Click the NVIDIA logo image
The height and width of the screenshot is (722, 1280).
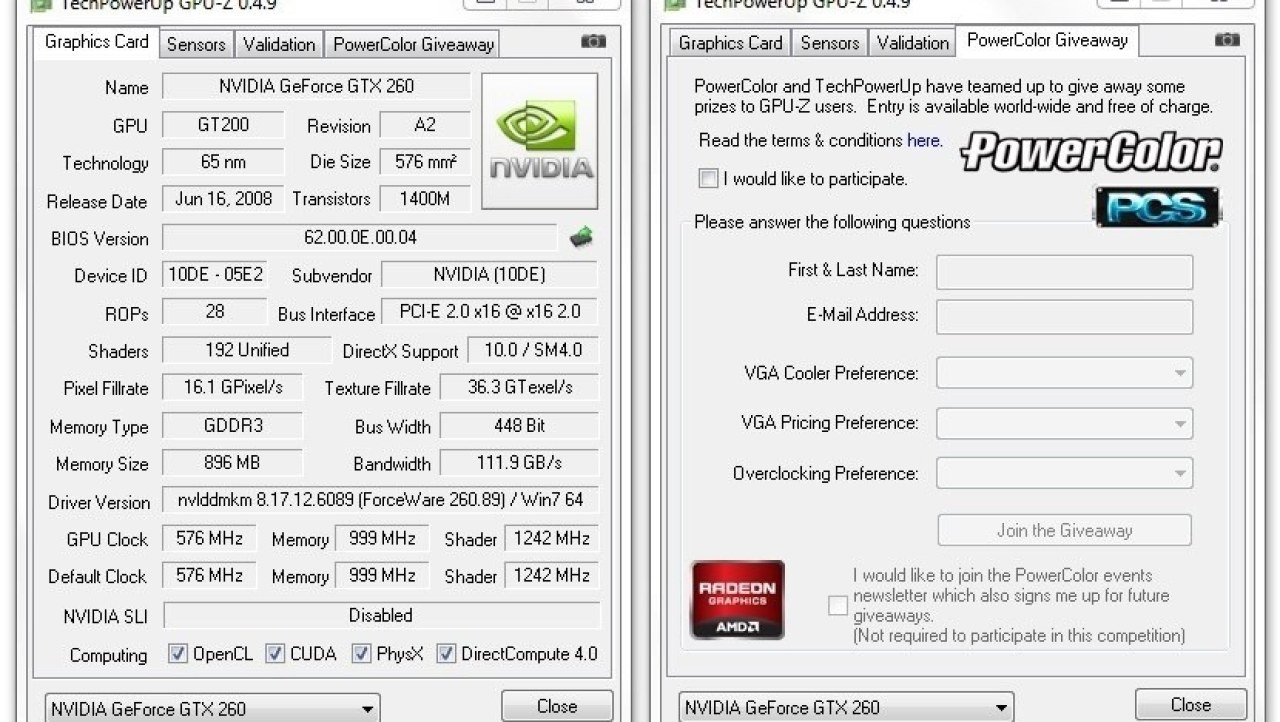540,141
